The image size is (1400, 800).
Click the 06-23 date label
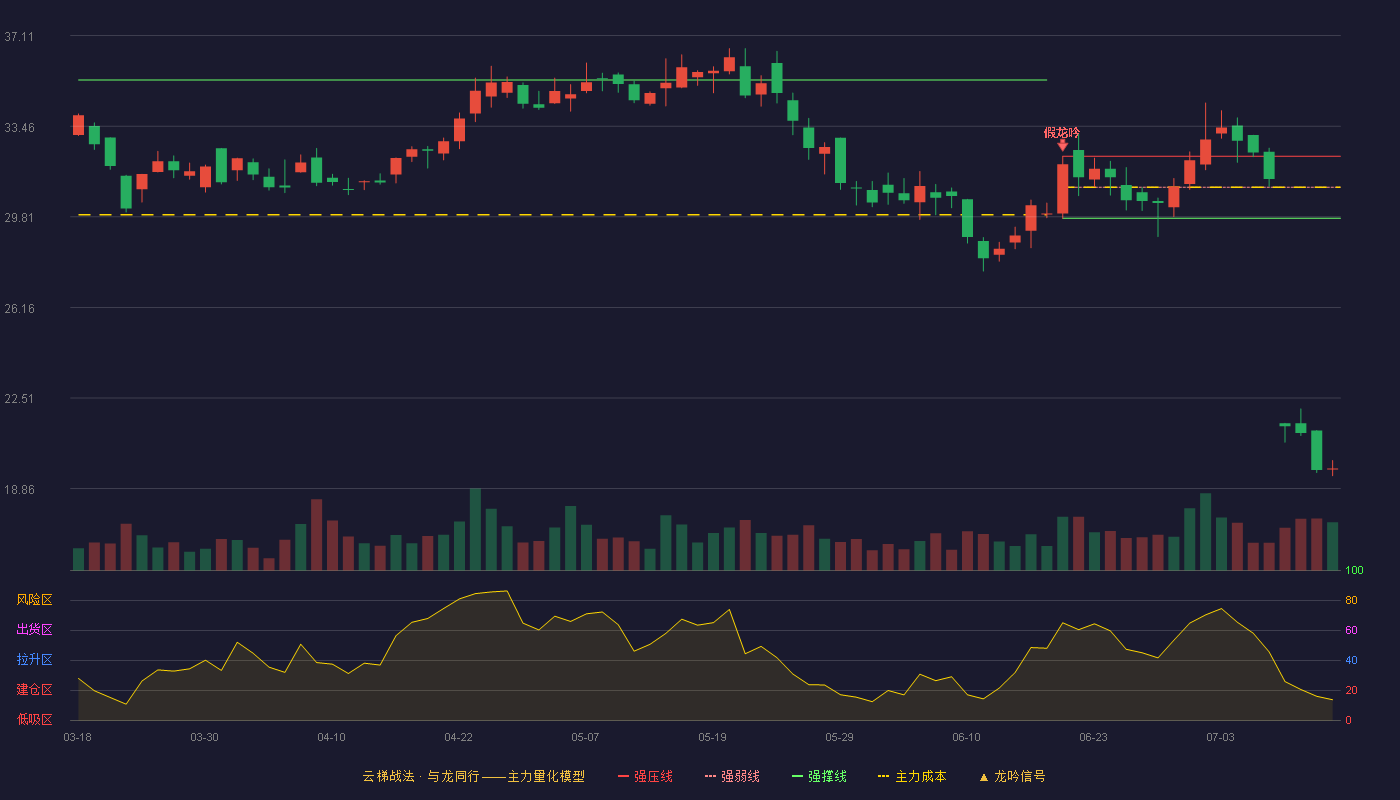coord(1093,737)
